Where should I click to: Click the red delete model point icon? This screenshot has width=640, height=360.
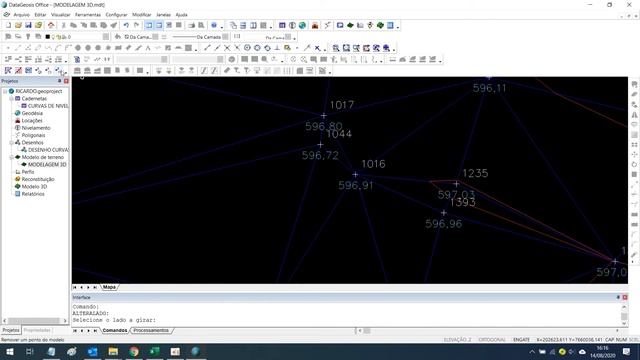pos(18,71)
